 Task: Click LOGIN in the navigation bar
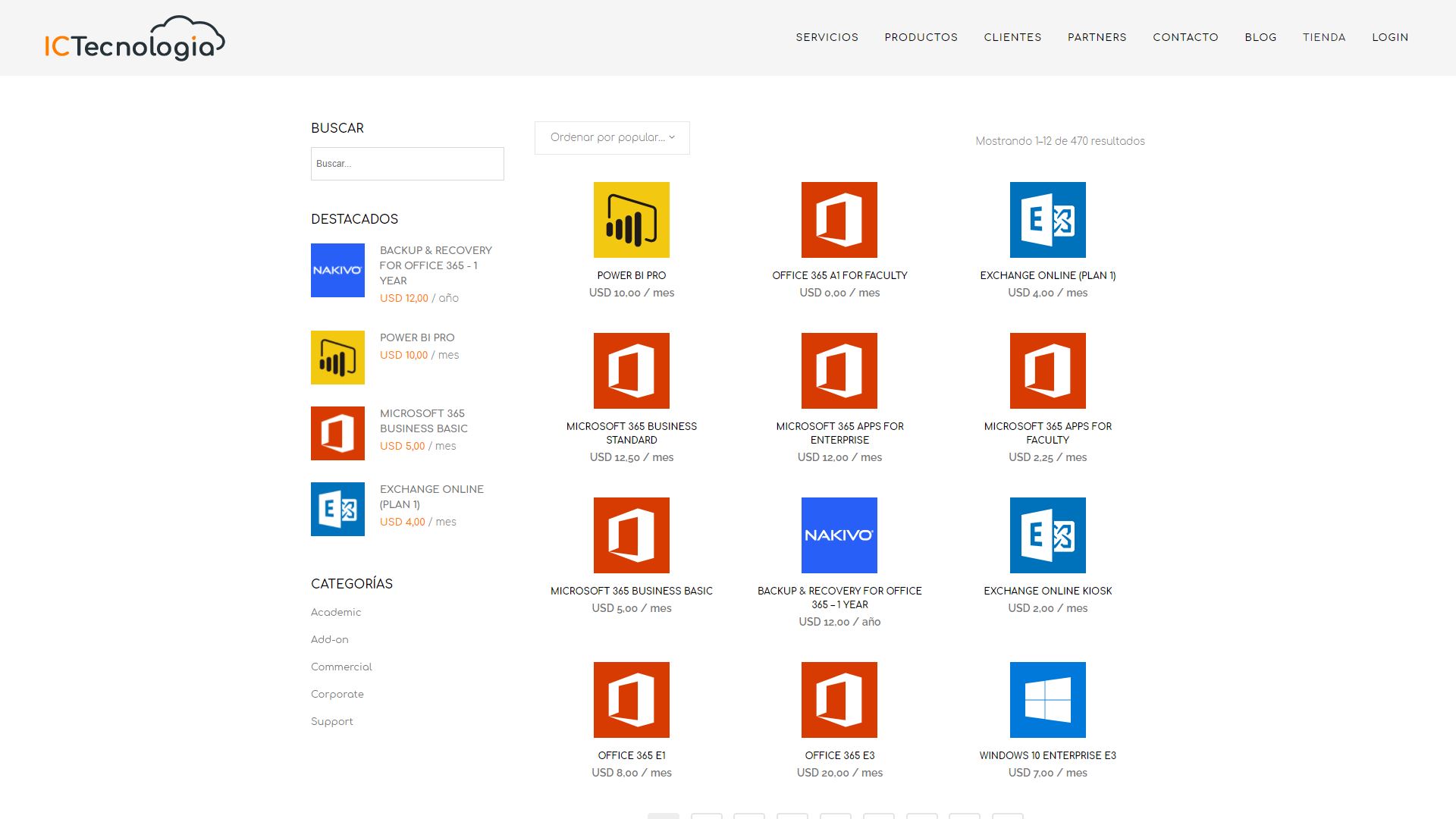[x=1390, y=37]
